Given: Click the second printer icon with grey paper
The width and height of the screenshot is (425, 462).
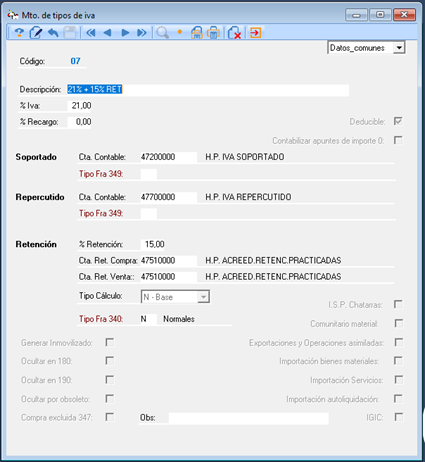Looking at the screenshot, I should coord(213,33).
